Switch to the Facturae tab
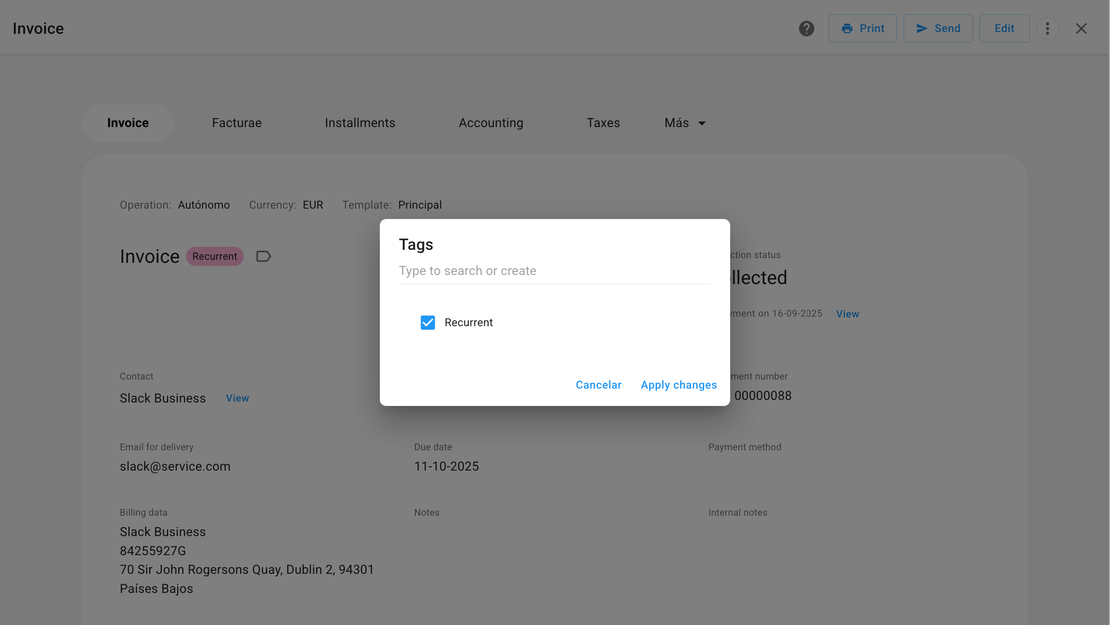Viewport: 1110px width, 625px height. pyautogui.click(x=236, y=123)
